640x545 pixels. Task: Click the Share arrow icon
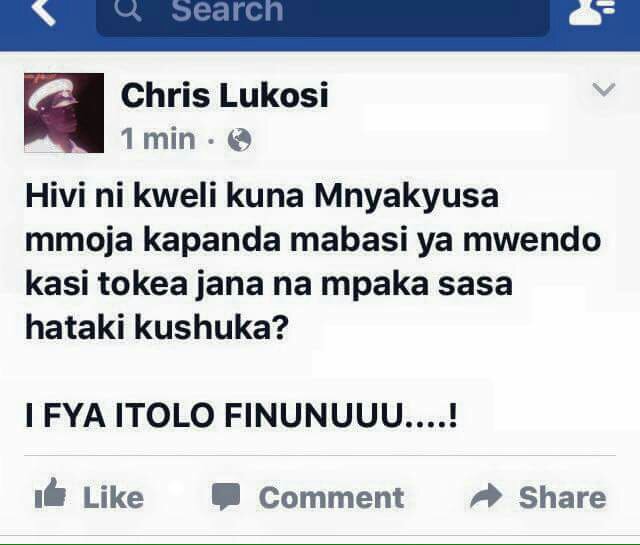486,496
